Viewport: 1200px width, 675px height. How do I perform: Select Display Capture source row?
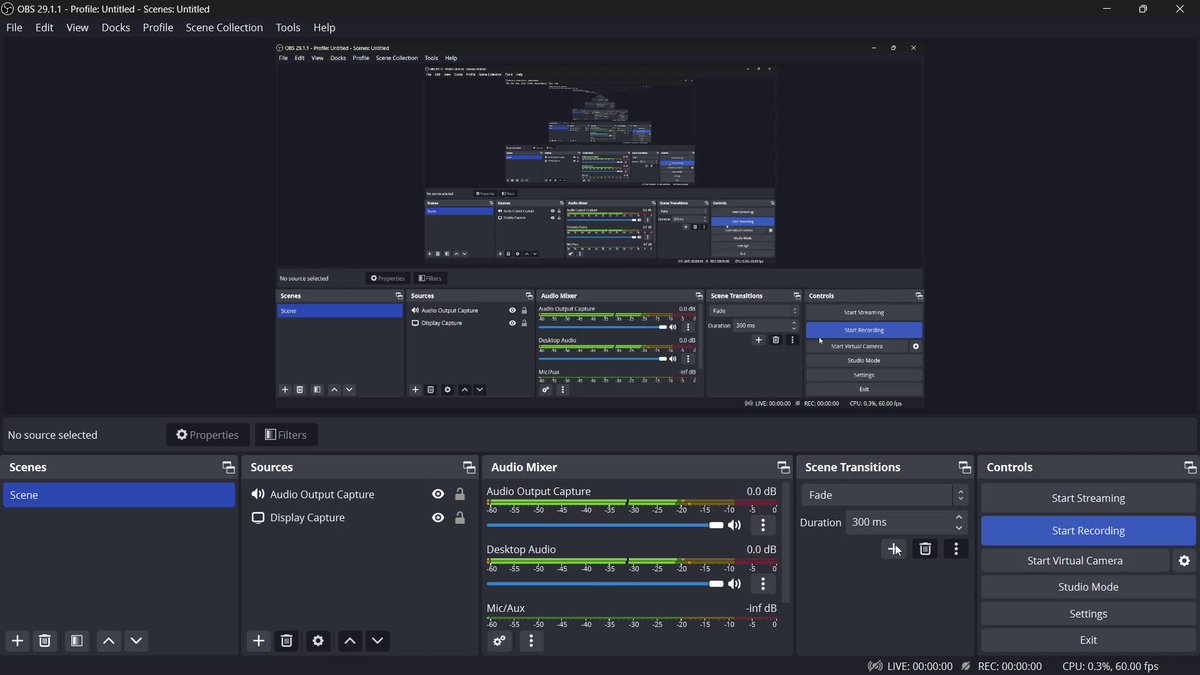point(358,518)
